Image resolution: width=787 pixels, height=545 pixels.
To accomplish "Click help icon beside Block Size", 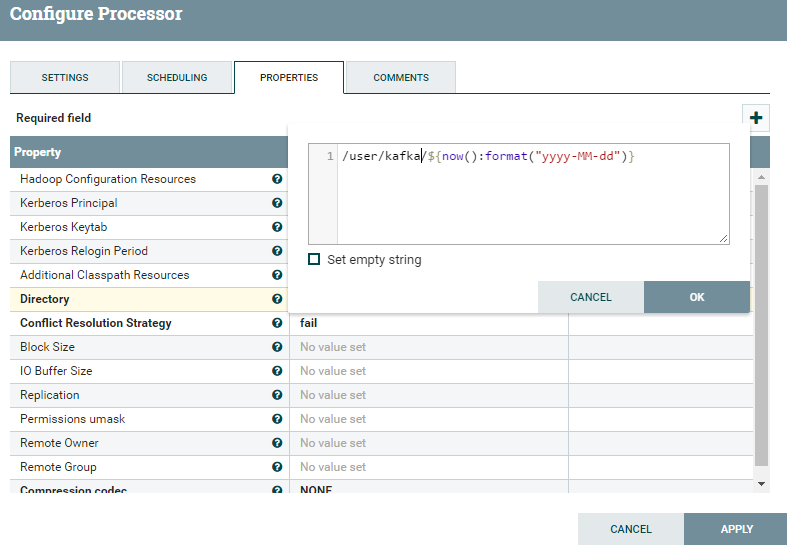I will (x=277, y=347).
